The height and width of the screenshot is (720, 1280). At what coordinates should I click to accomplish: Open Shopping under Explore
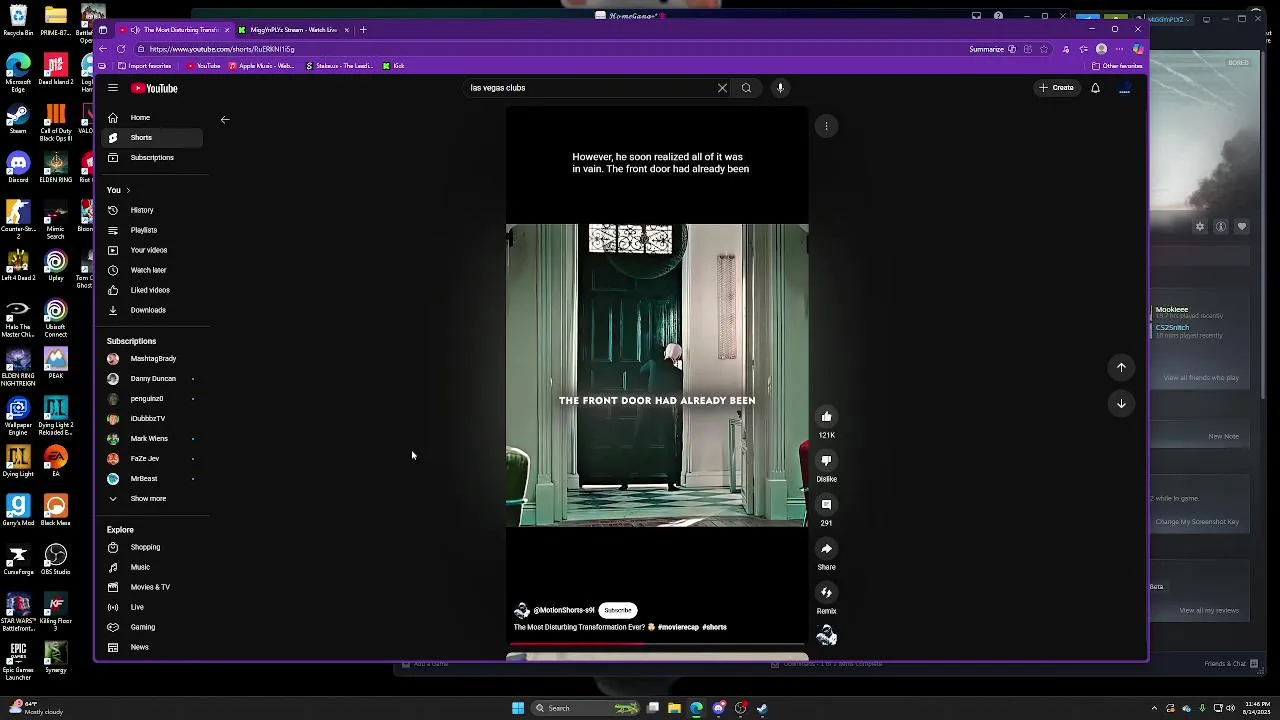pyautogui.click(x=153, y=547)
